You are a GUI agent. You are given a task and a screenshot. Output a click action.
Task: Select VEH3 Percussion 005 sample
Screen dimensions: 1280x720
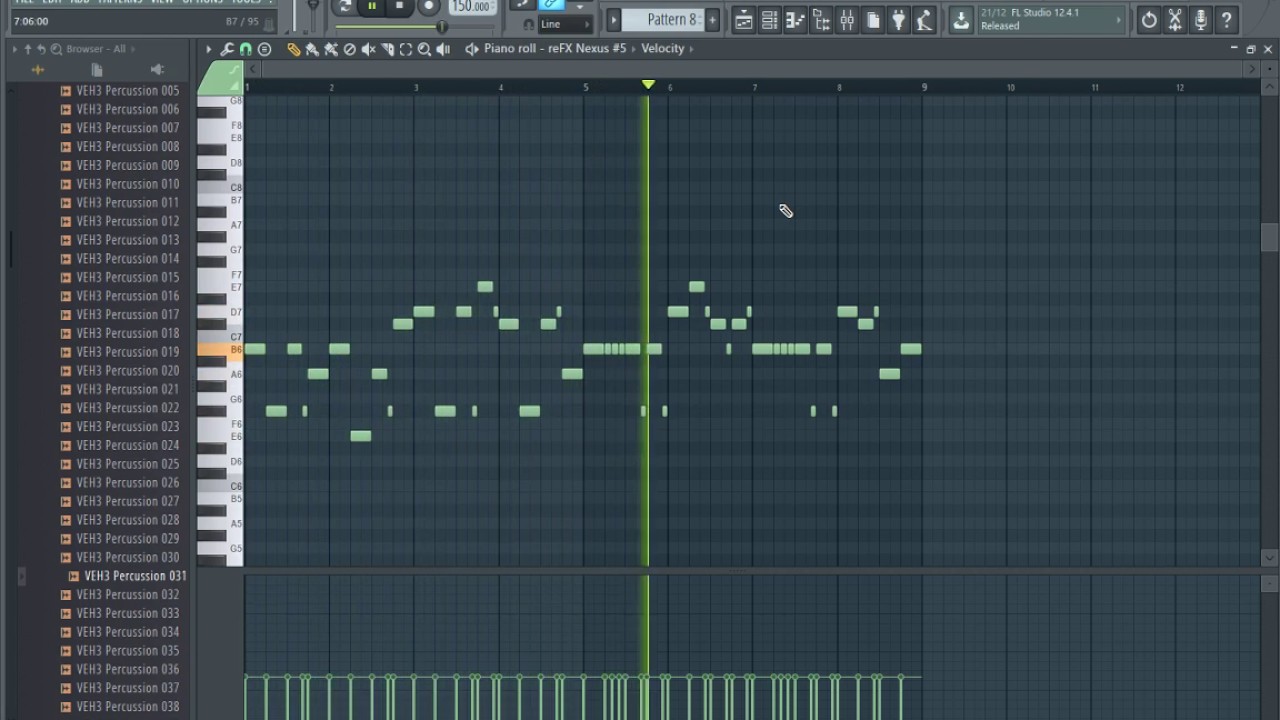(x=127, y=90)
